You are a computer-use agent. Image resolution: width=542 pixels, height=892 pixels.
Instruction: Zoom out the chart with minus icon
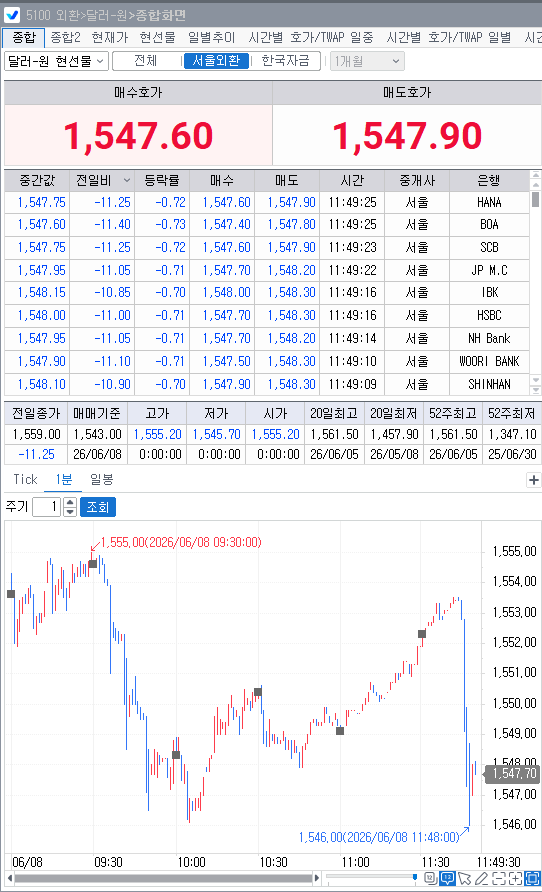tap(499, 878)
